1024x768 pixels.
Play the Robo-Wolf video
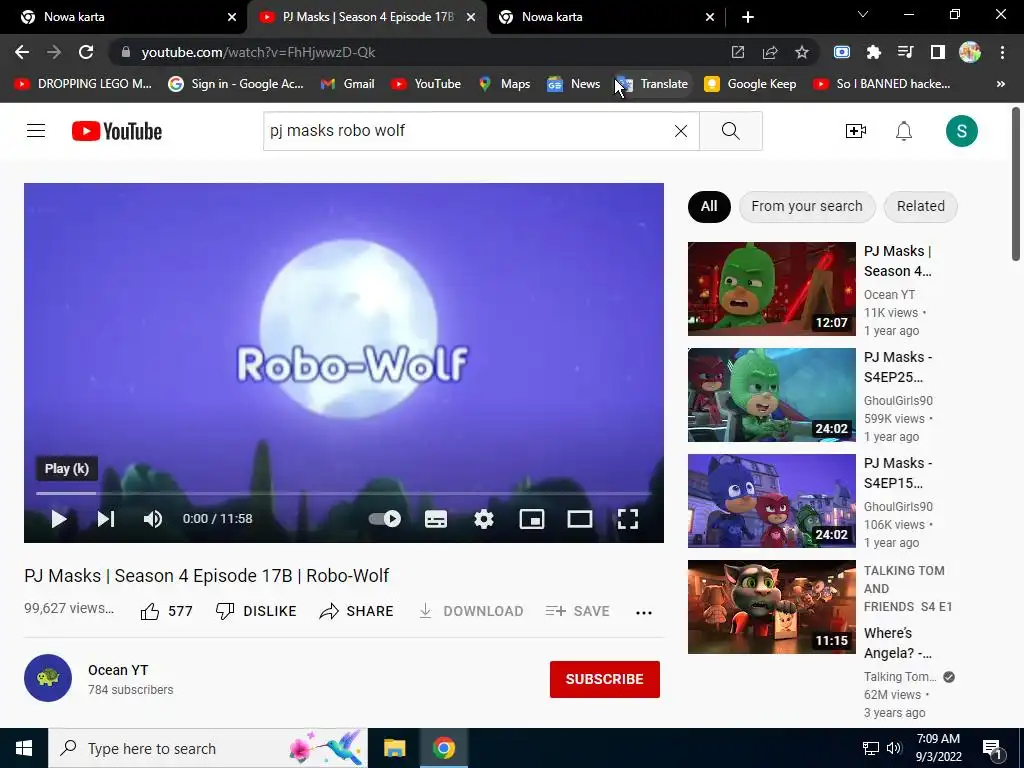point(59,519)
